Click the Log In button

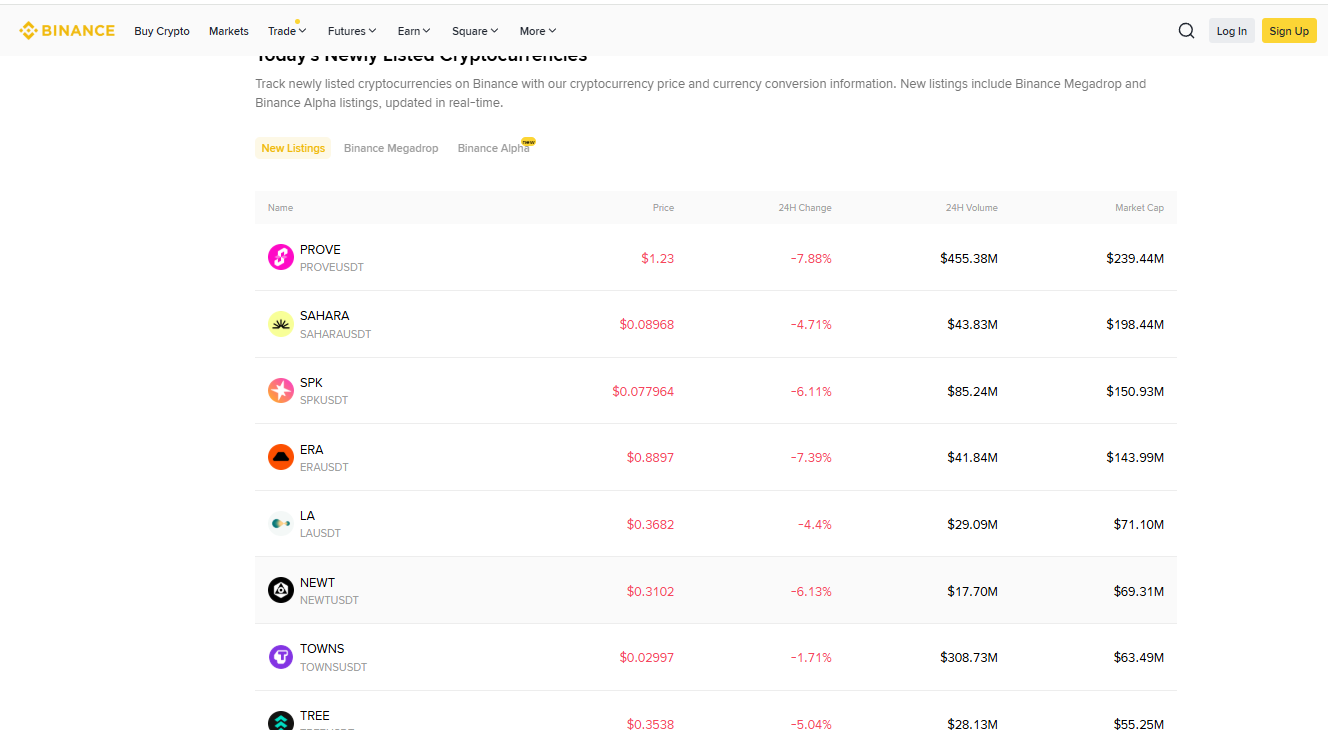pyautogui.click(x=1232, y=31)
